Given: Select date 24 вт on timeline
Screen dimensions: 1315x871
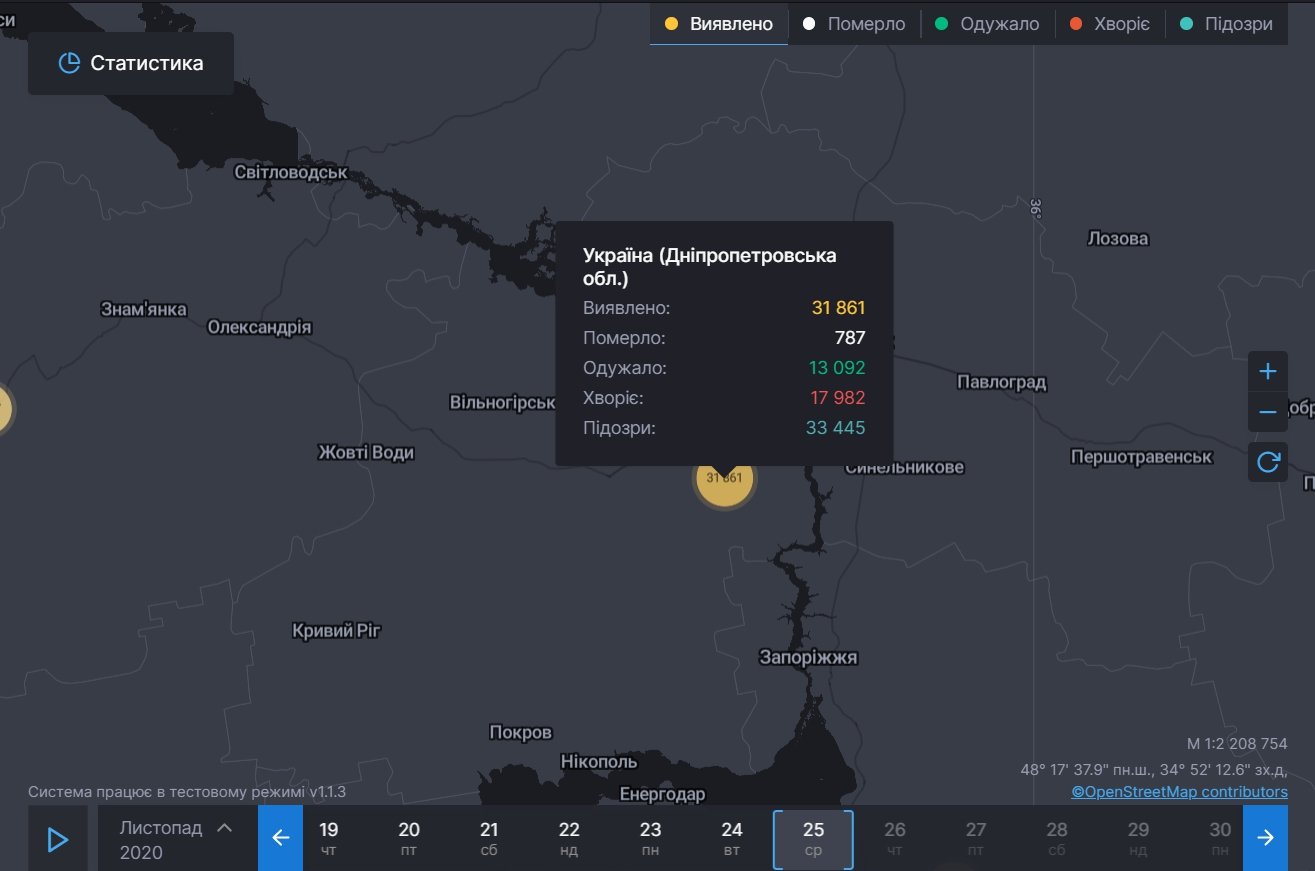Looking at the screenshot, I should pos(732,839).
